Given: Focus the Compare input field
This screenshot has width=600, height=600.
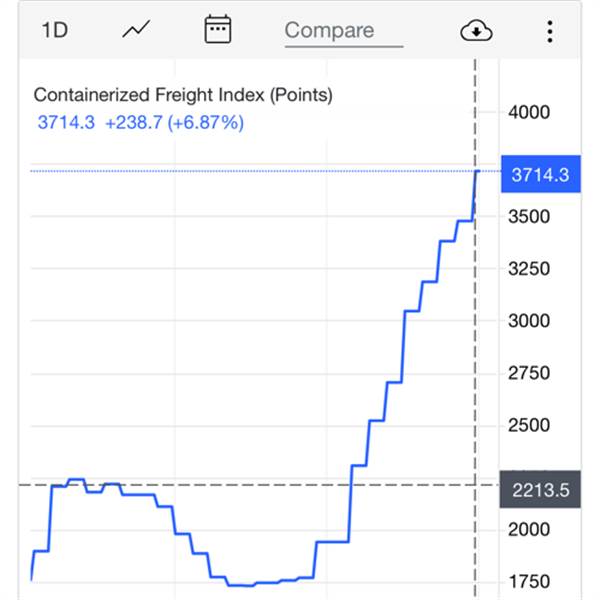Looking at the screenshot, I should pos(344,33).
